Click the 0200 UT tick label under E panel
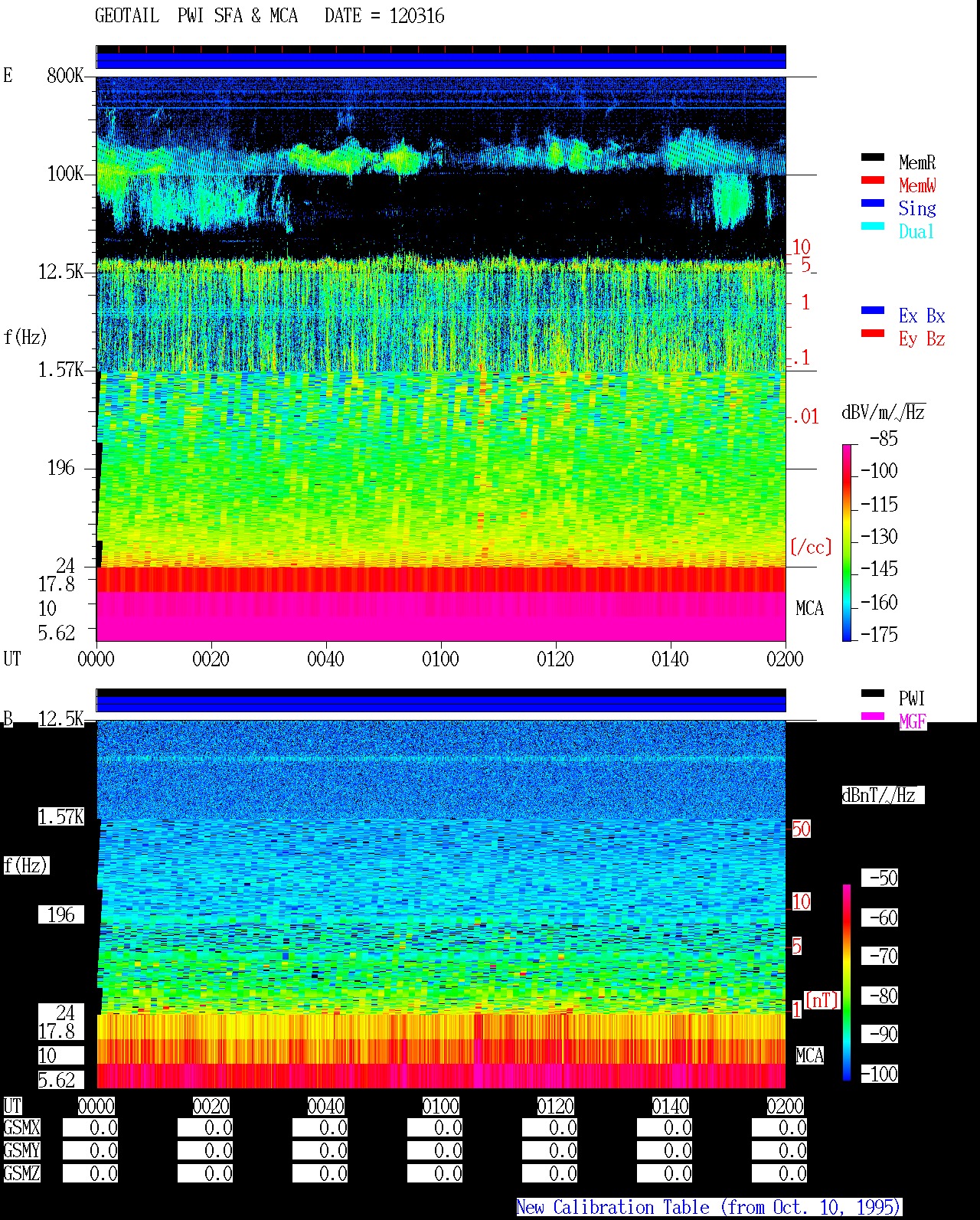 [785, 659]
